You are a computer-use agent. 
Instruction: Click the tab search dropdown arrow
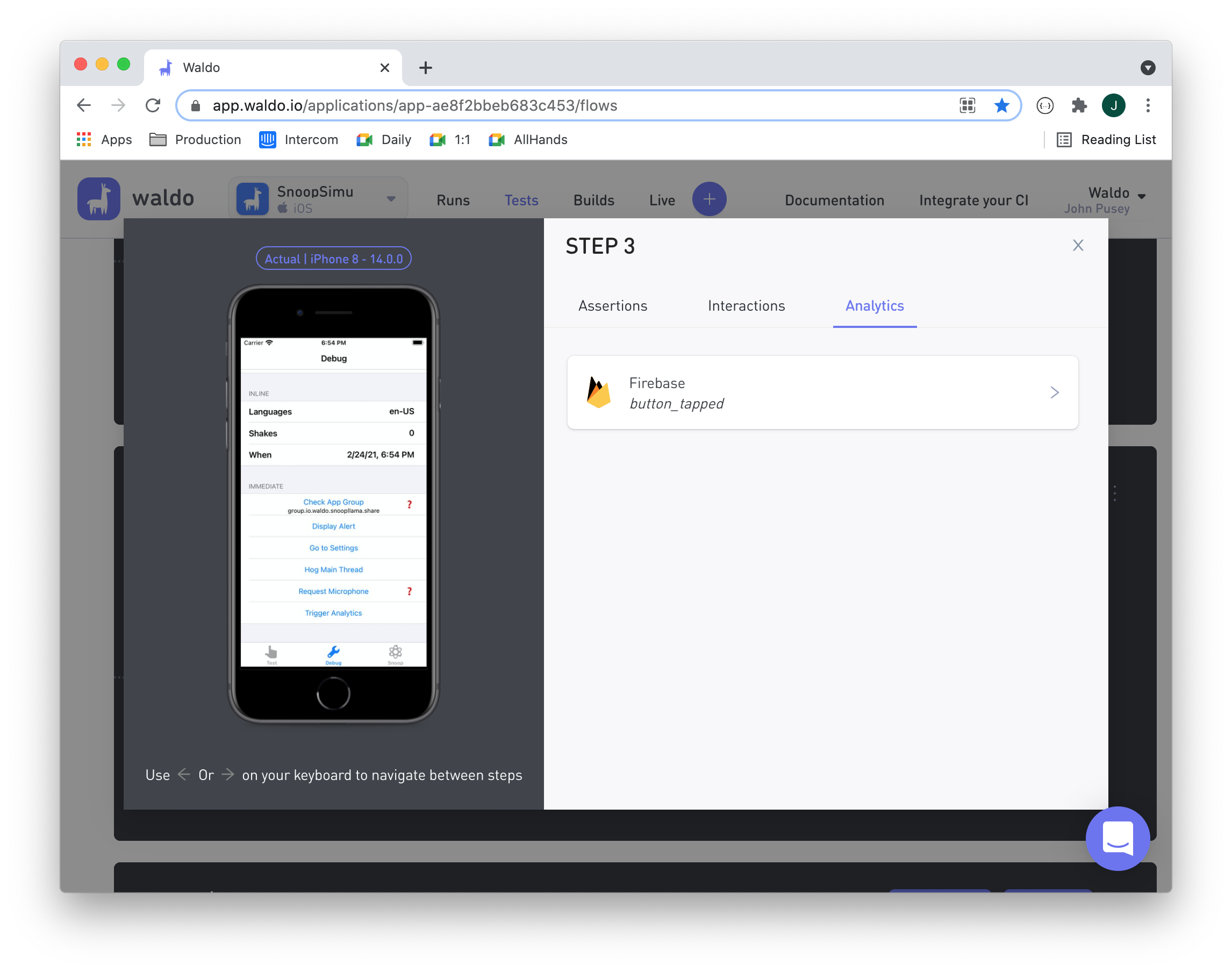[1148, 68]
